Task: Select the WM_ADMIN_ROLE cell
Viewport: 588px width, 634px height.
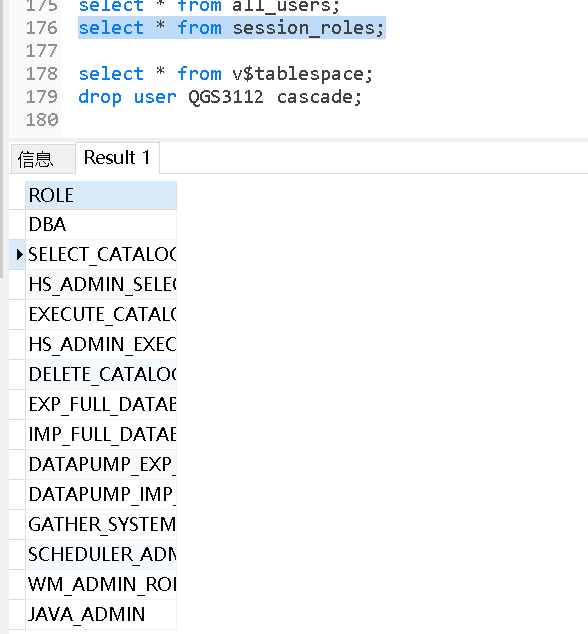Action: [x=101, y=584]
